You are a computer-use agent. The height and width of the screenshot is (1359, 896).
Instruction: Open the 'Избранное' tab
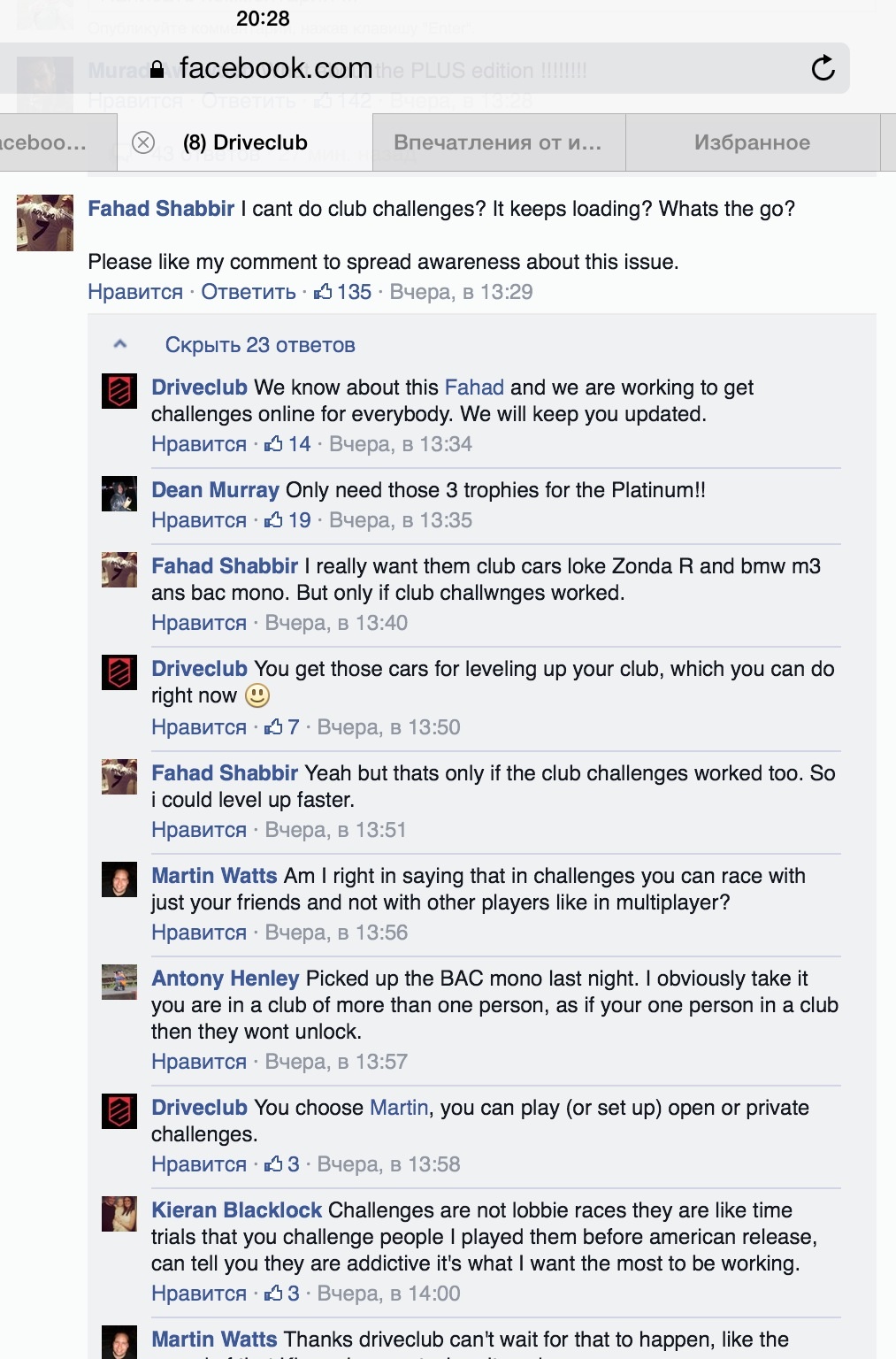click(753, 142)
